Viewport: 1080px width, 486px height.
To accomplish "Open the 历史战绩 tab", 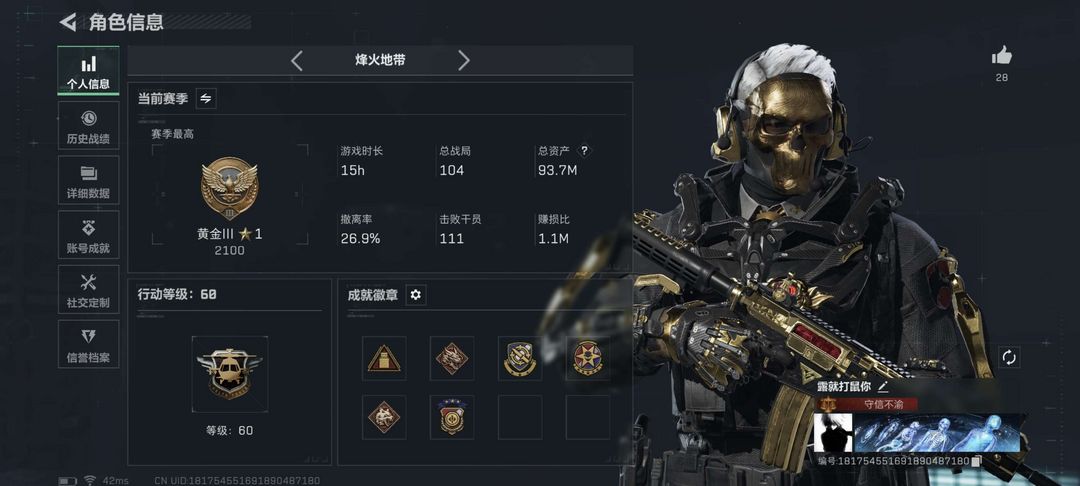I will point(88,126).
